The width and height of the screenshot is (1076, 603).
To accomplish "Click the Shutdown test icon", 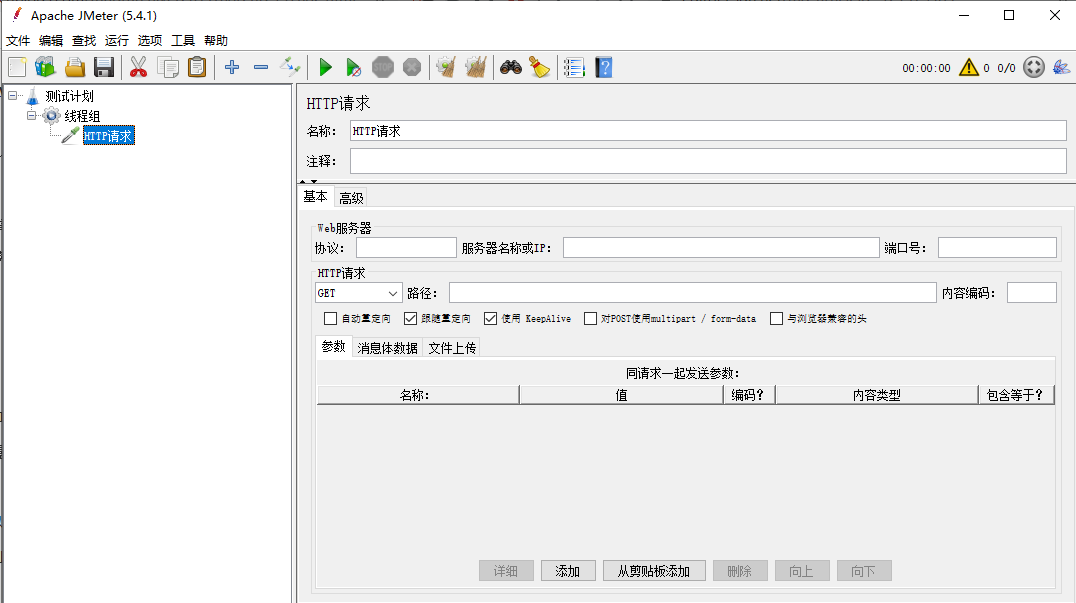I will (x=412, y=67).
